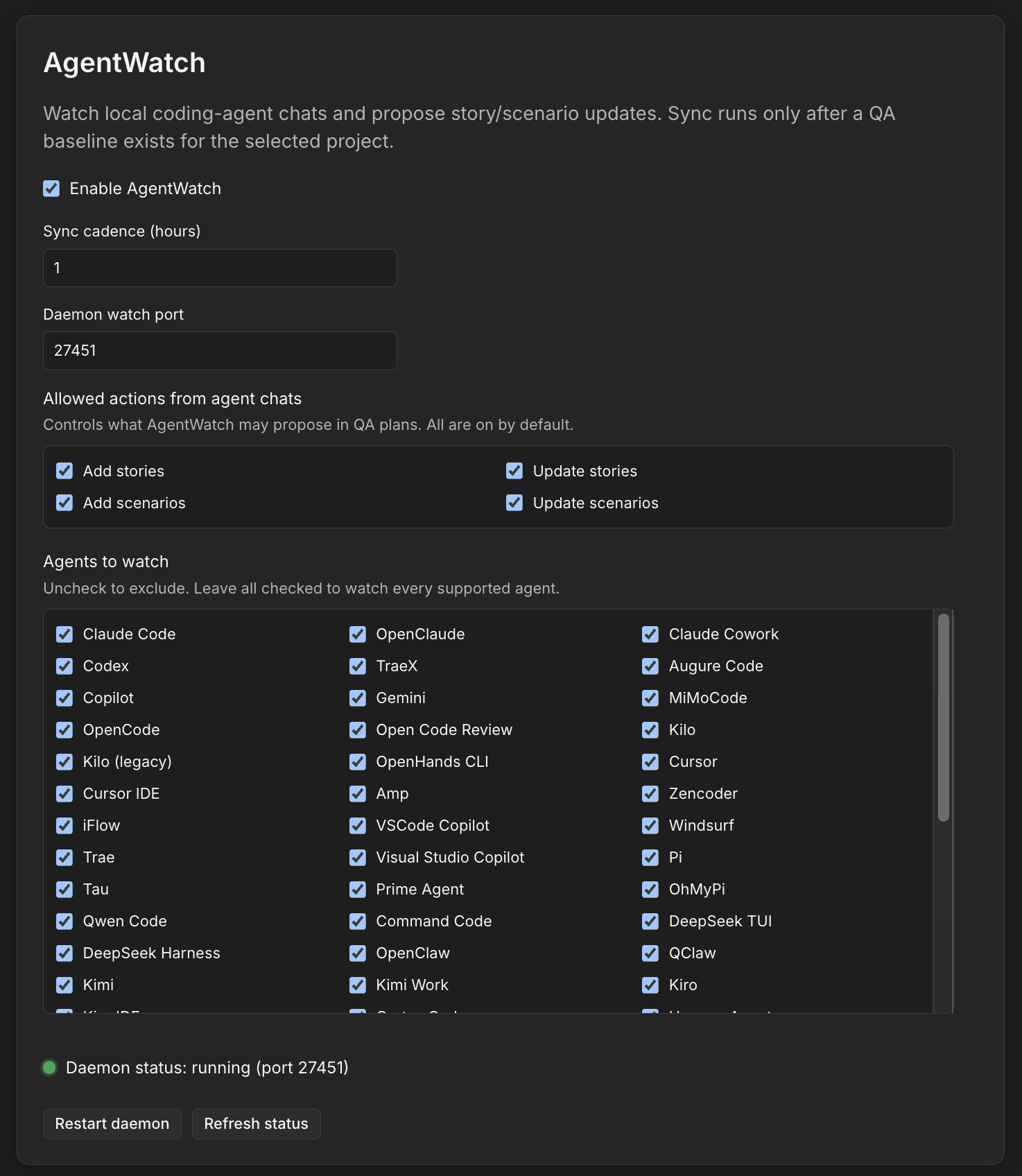Exclude the Visual Studio Copilot agent
Viewport: 1022px width, 1176px height.
pos(358,858)
